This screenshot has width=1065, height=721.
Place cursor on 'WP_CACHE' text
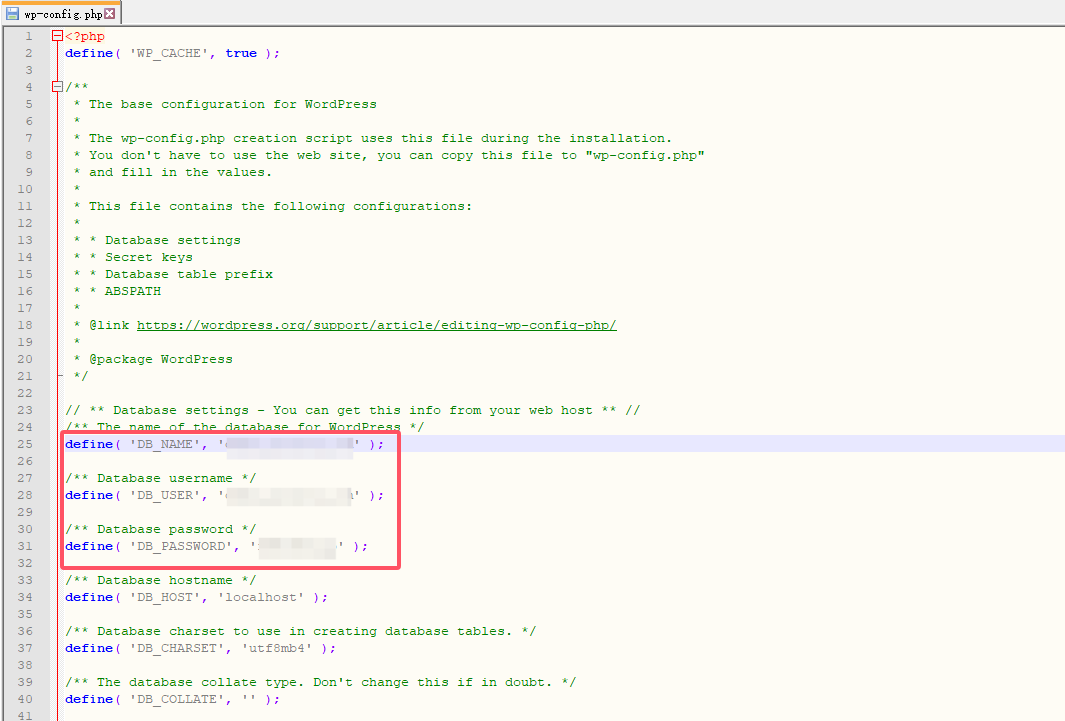[168, 54]
